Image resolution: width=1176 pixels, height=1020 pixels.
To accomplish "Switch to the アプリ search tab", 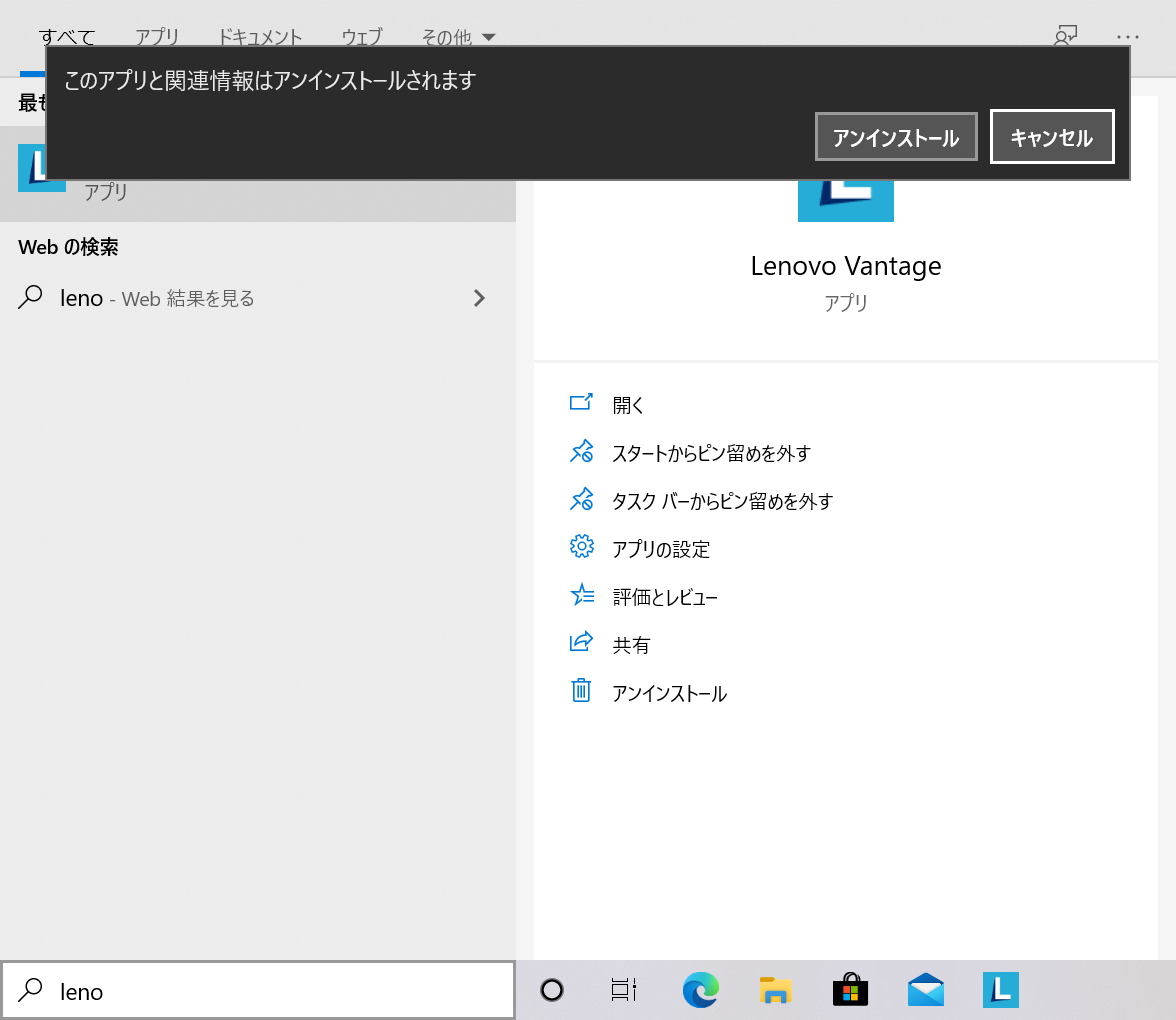I will [x=157, y=36].
